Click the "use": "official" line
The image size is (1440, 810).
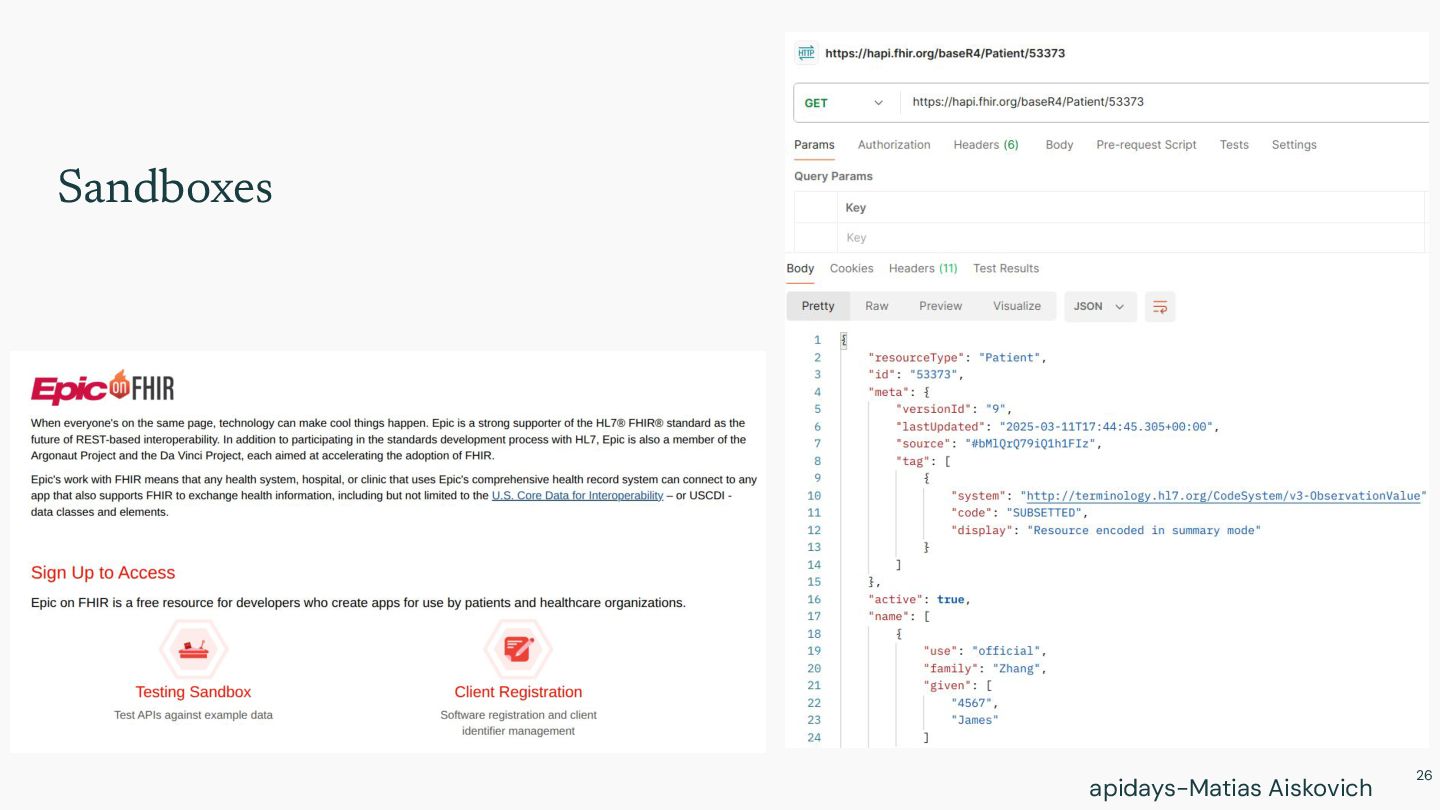click(x=985, y=651)
